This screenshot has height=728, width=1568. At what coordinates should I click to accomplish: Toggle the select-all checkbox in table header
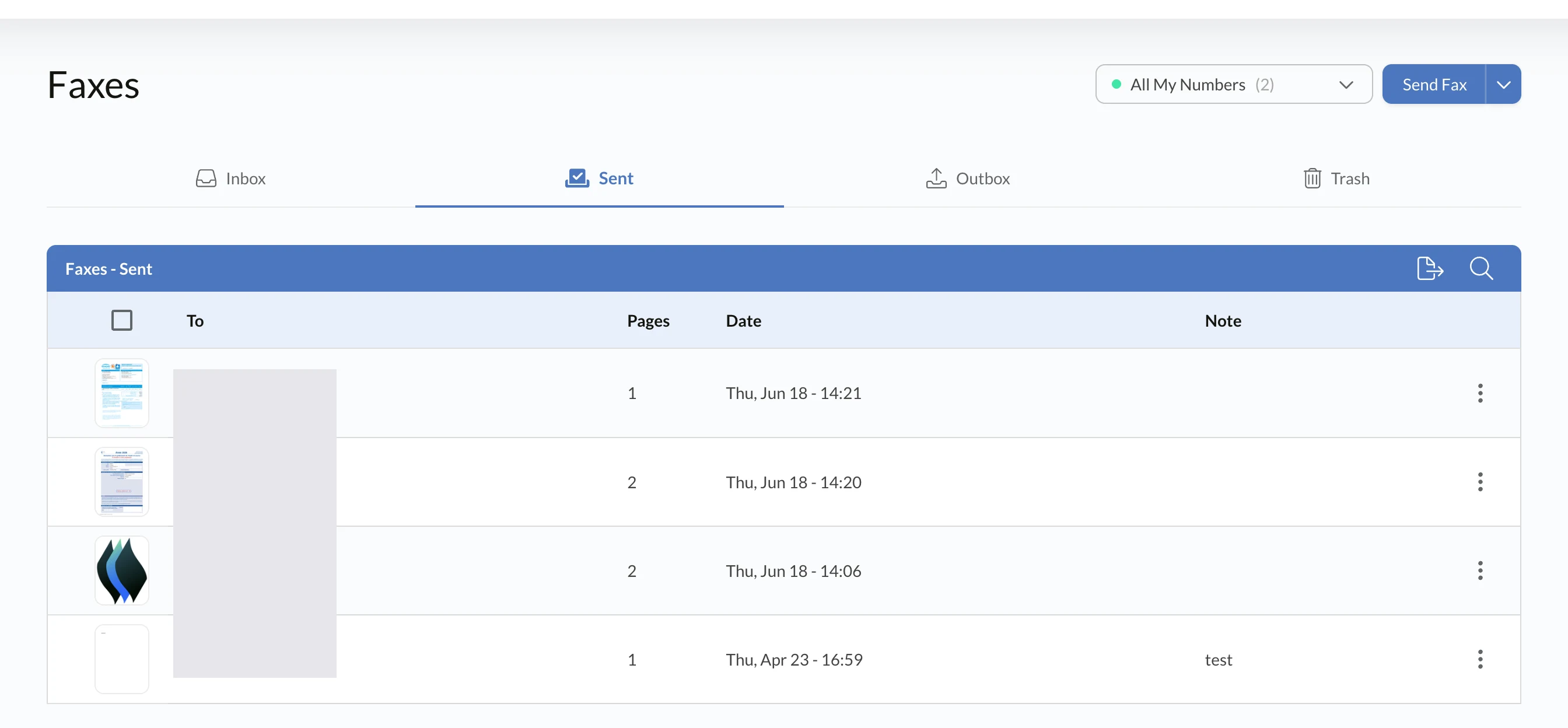(x=122, y=320)
